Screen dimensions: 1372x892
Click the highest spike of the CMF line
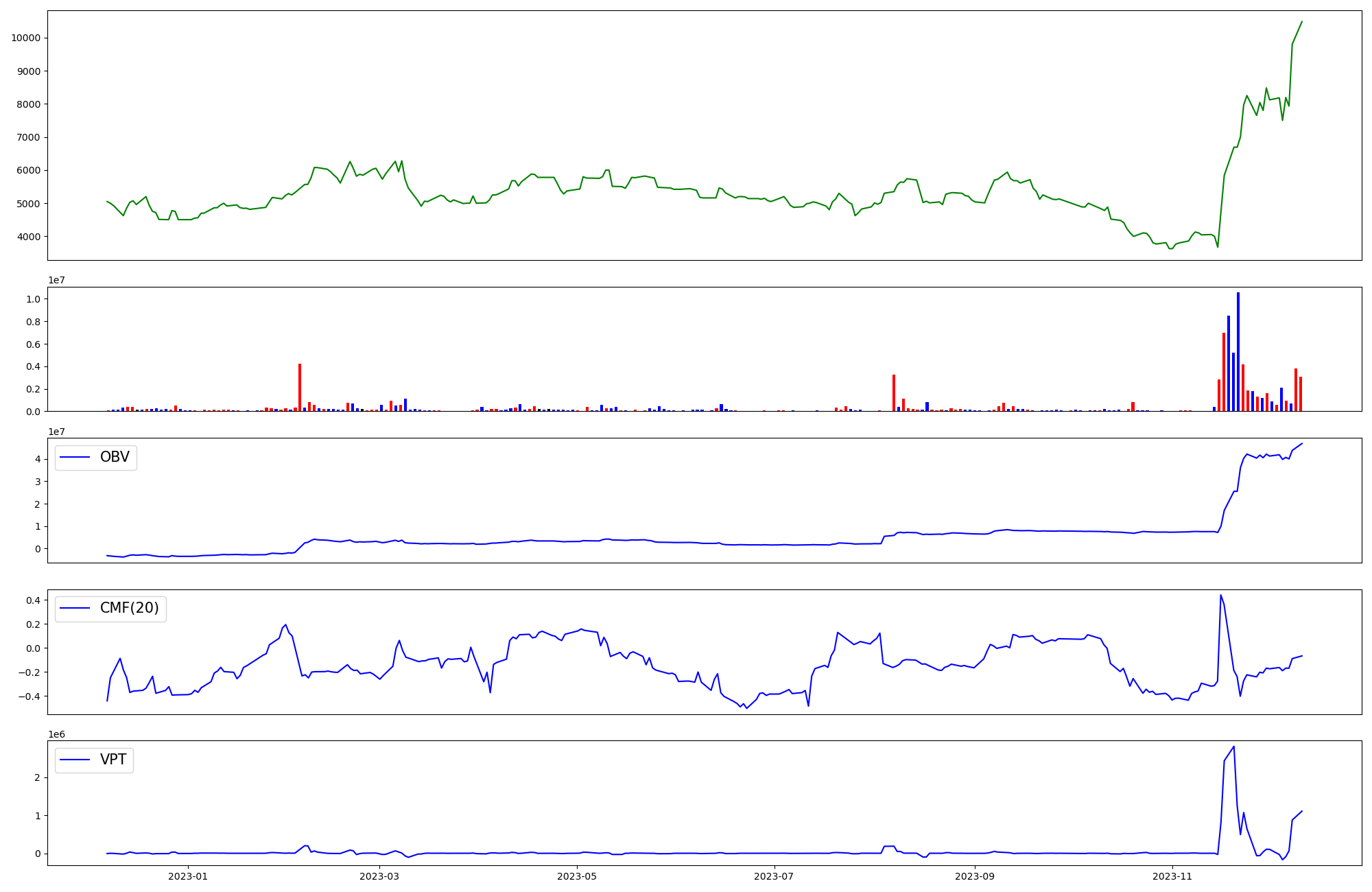(1220, 596)
